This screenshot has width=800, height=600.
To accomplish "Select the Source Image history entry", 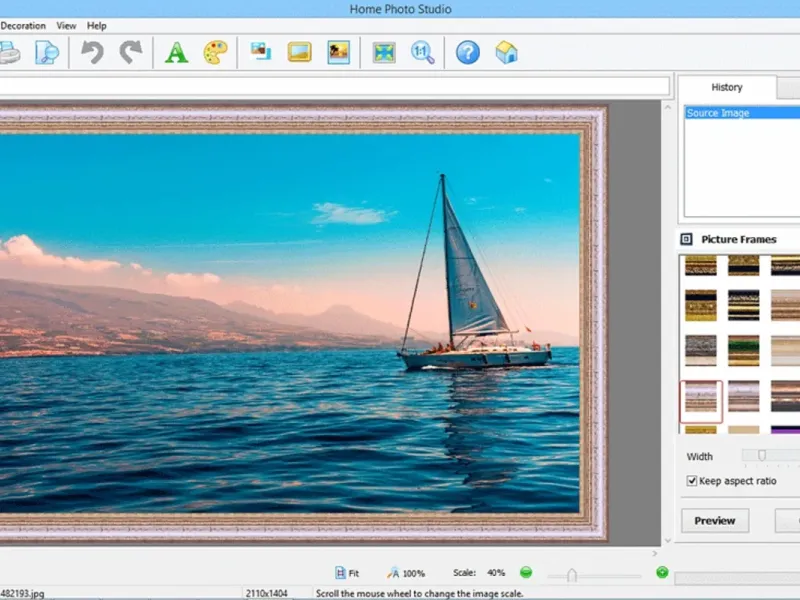I will [x=718, y=113].
